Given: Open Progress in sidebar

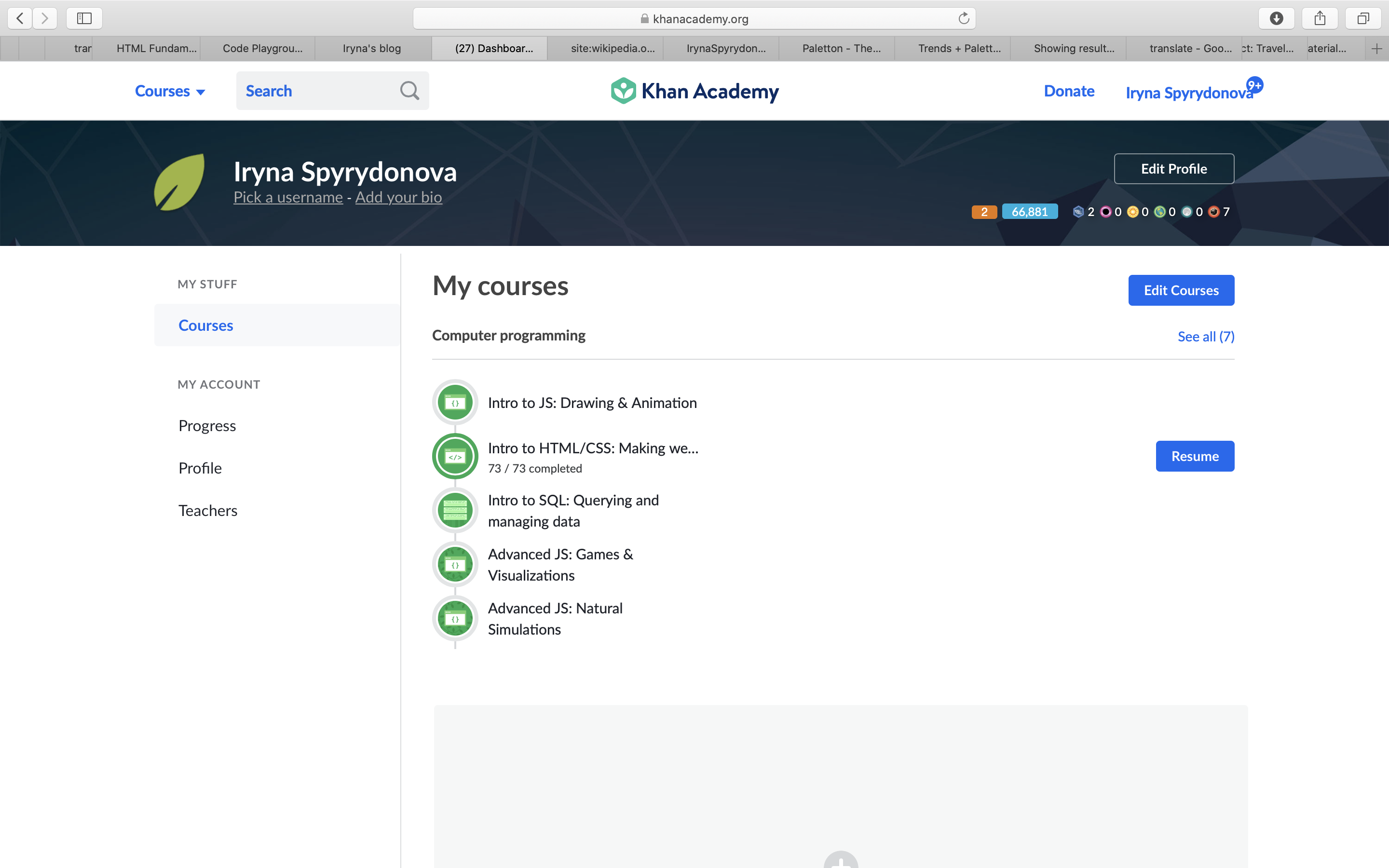Looking at the screenshot, I should click(207, 425).
